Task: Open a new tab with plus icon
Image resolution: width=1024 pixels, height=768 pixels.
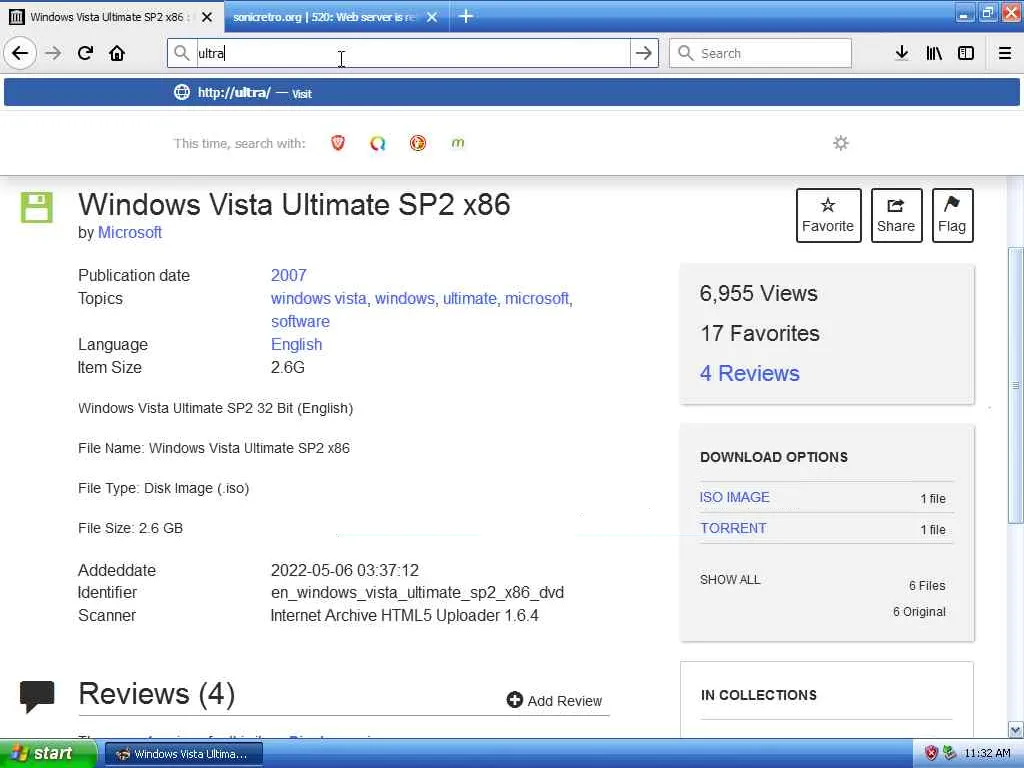Action: pos(466,16)
